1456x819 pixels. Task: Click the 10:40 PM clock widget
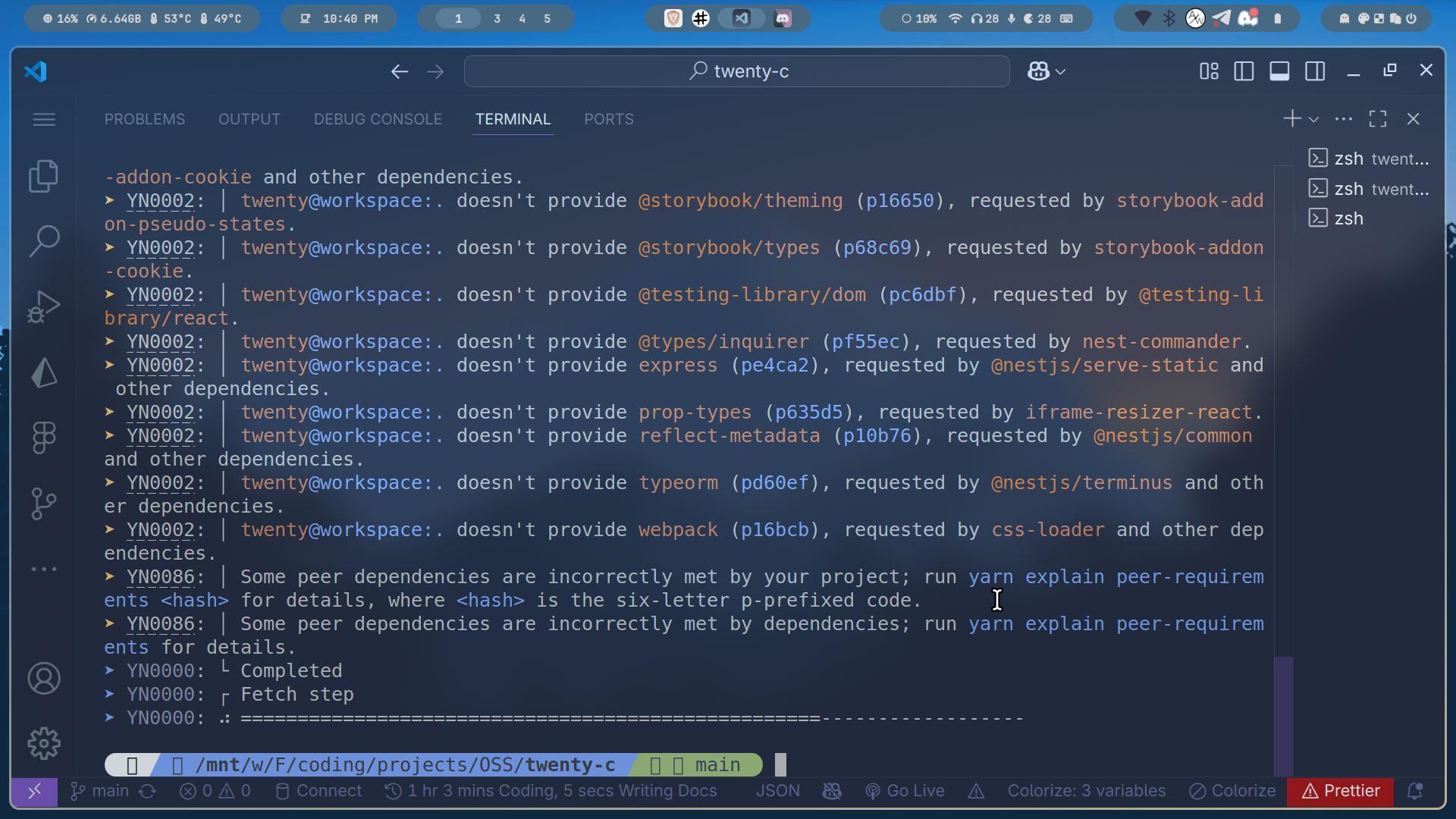[x=339, y=18]
